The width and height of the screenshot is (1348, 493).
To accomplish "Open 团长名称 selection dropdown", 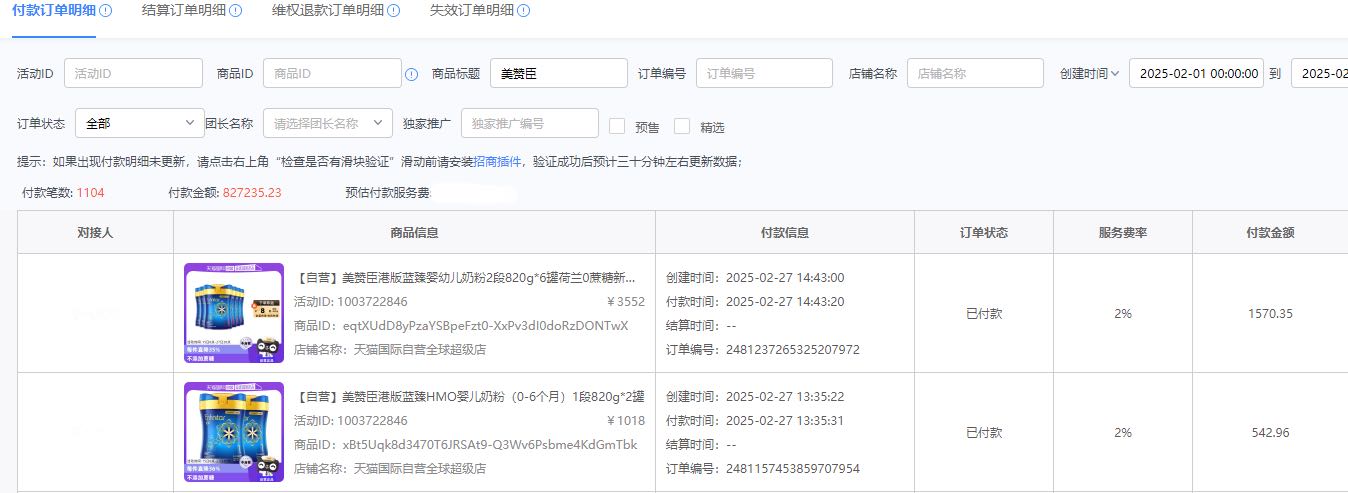I will click(328, 123).
